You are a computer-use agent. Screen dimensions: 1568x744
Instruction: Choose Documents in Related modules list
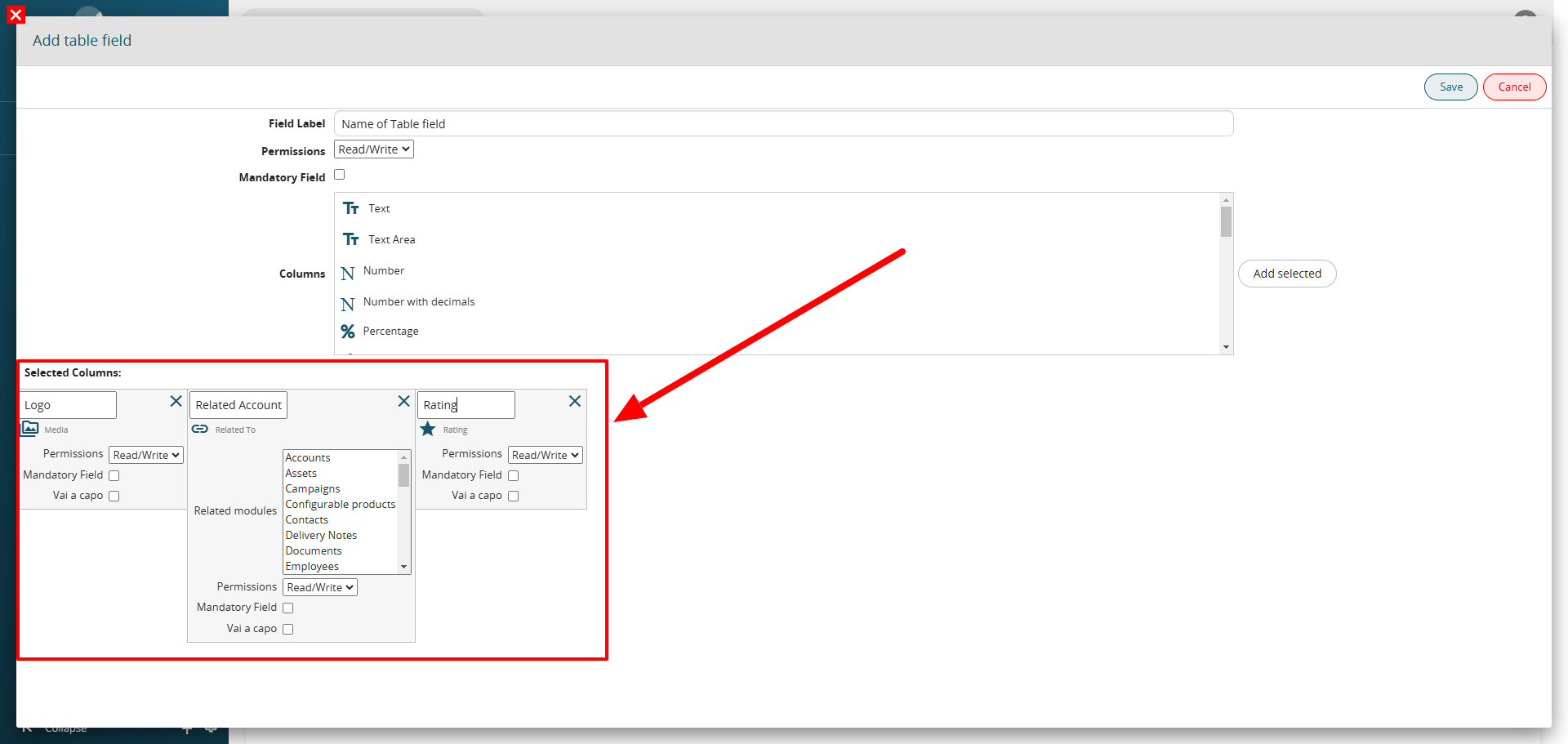[x=340, y=550]
